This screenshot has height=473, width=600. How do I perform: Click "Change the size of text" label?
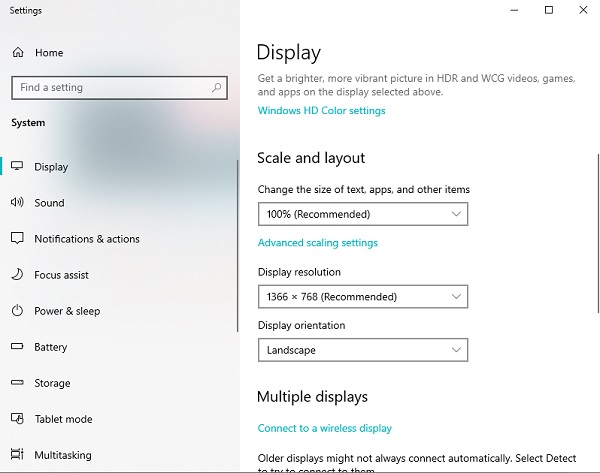(364, 189)
